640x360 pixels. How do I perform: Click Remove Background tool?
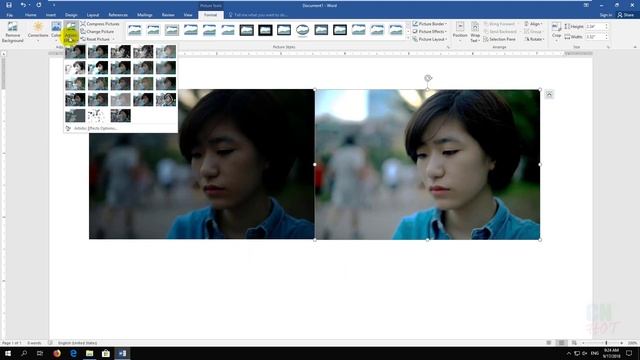[x=13, y=32]
